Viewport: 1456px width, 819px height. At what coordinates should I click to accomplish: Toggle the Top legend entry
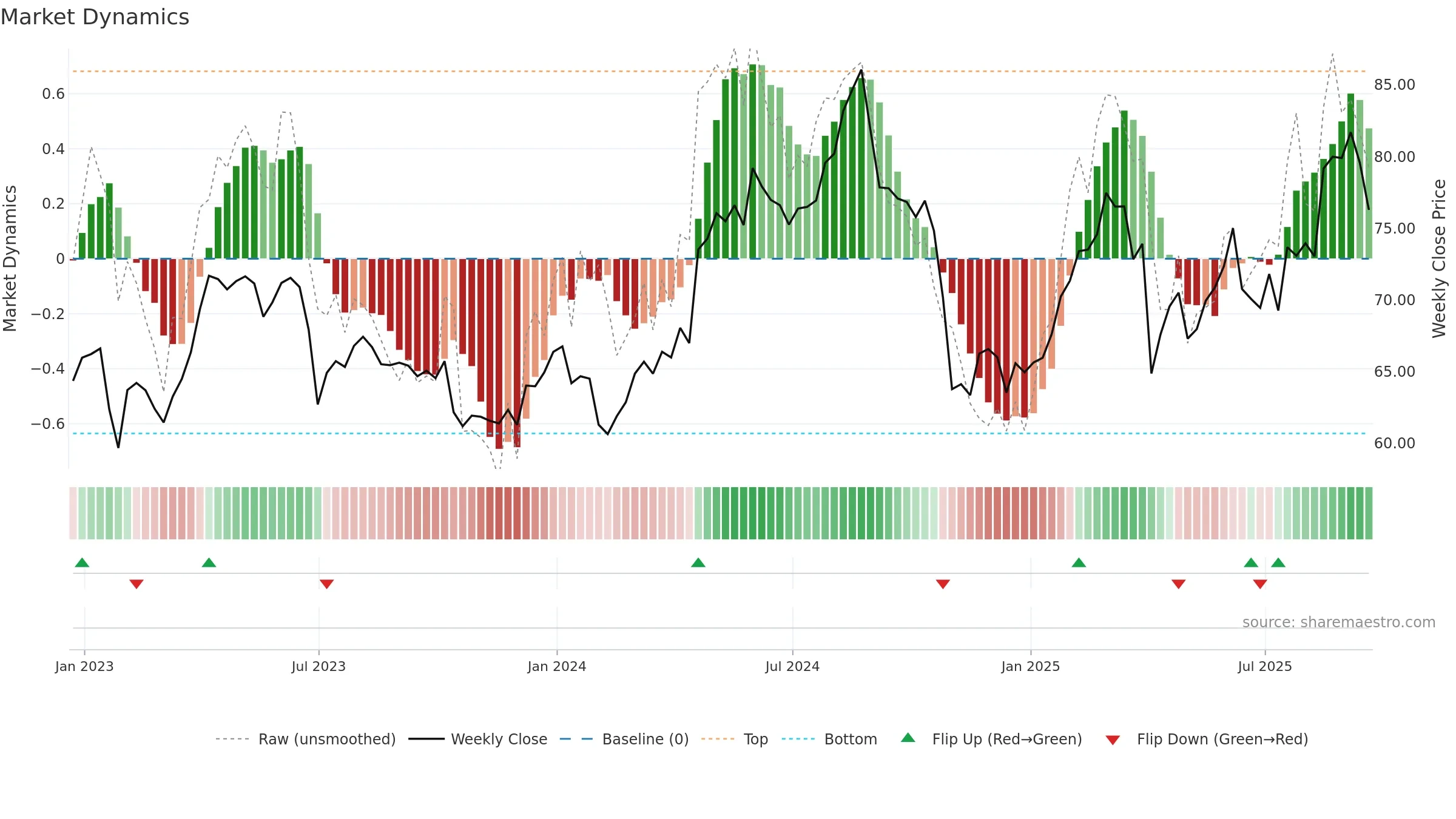735,739
